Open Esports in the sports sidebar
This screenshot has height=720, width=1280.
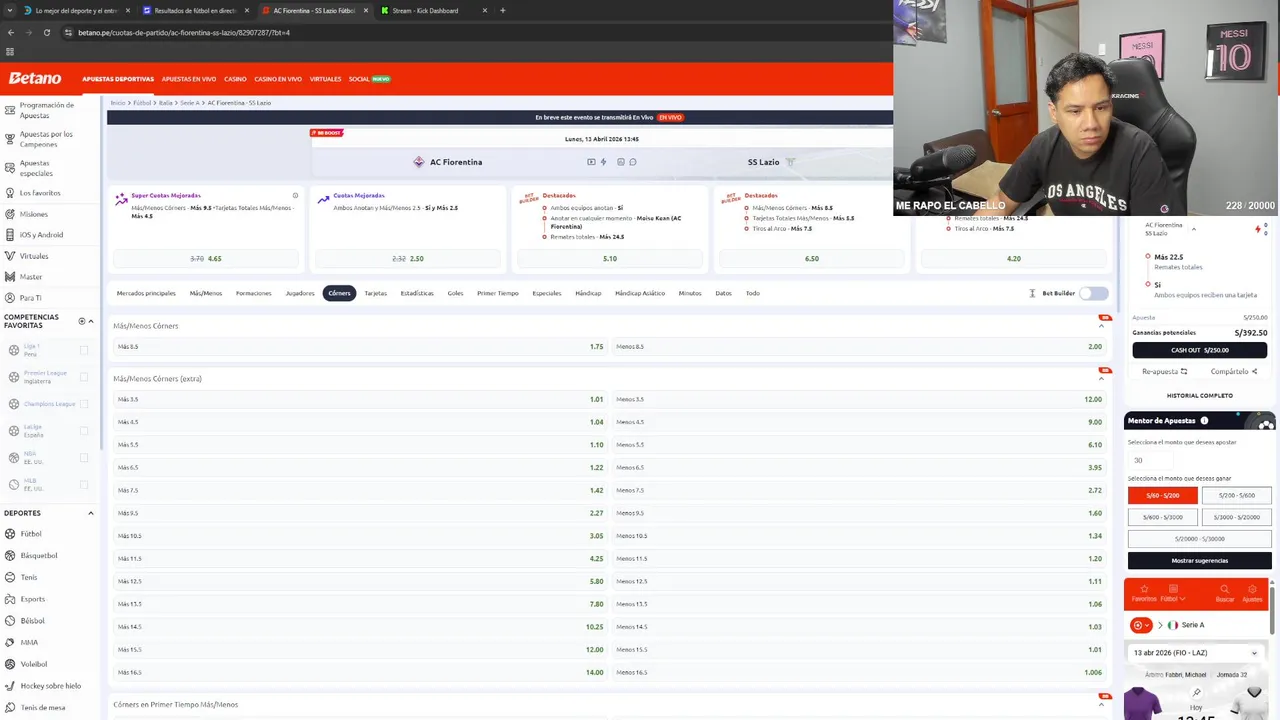point(32,599)
